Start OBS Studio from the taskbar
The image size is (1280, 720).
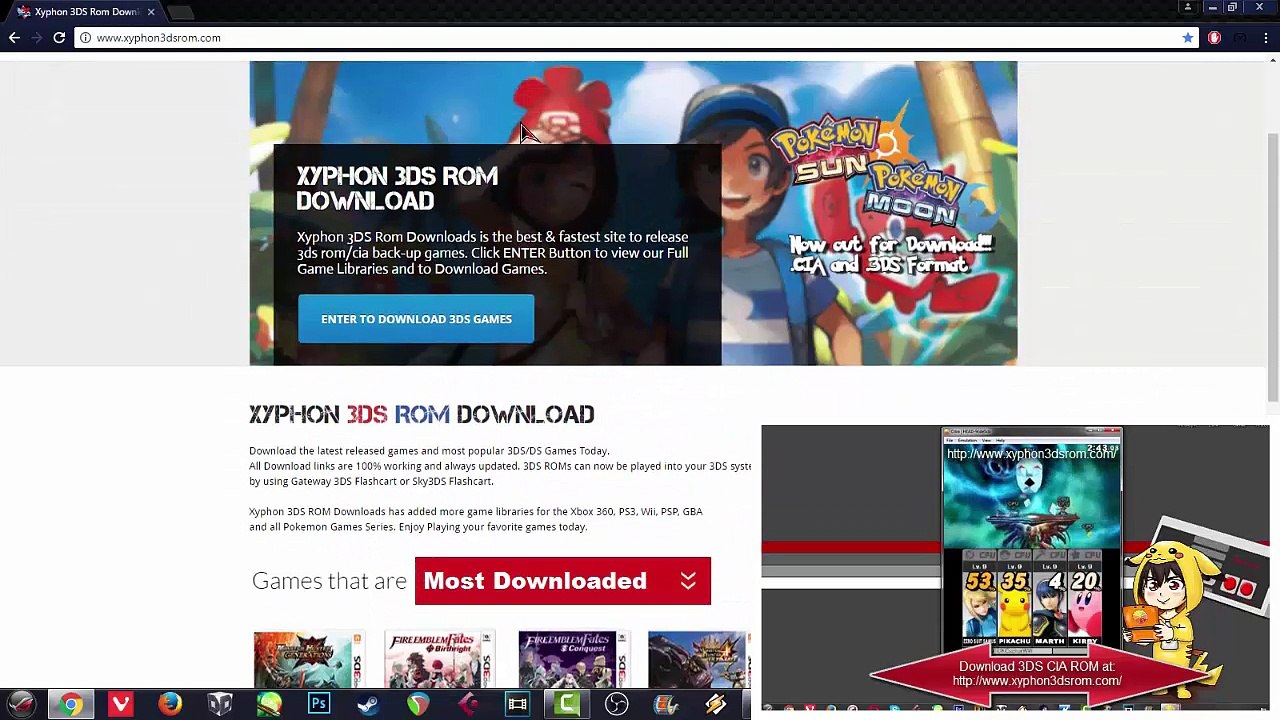point(616,705)
